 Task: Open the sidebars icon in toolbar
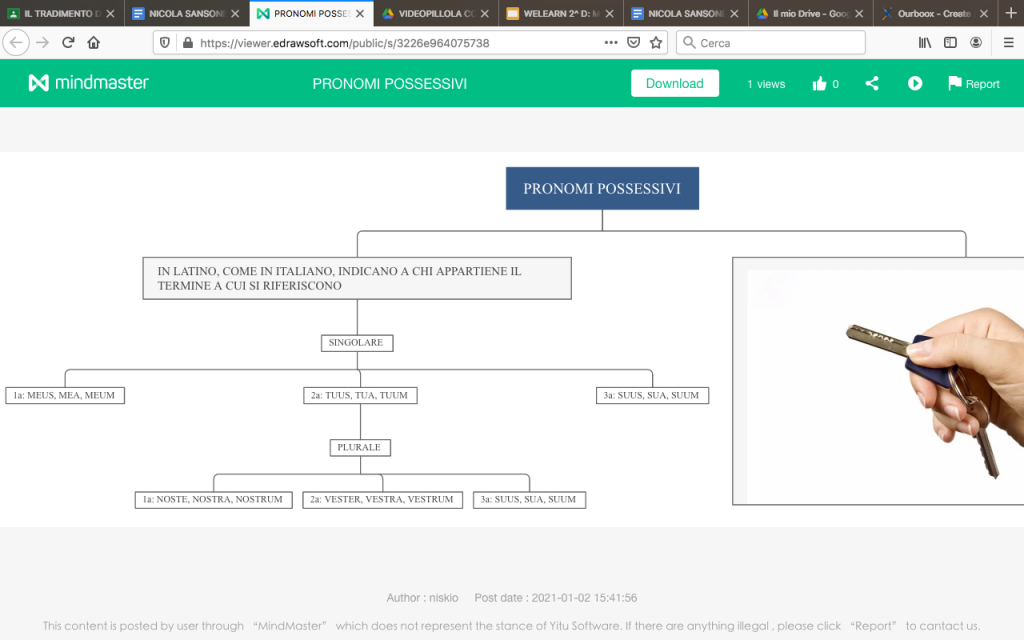click(948, 42)
